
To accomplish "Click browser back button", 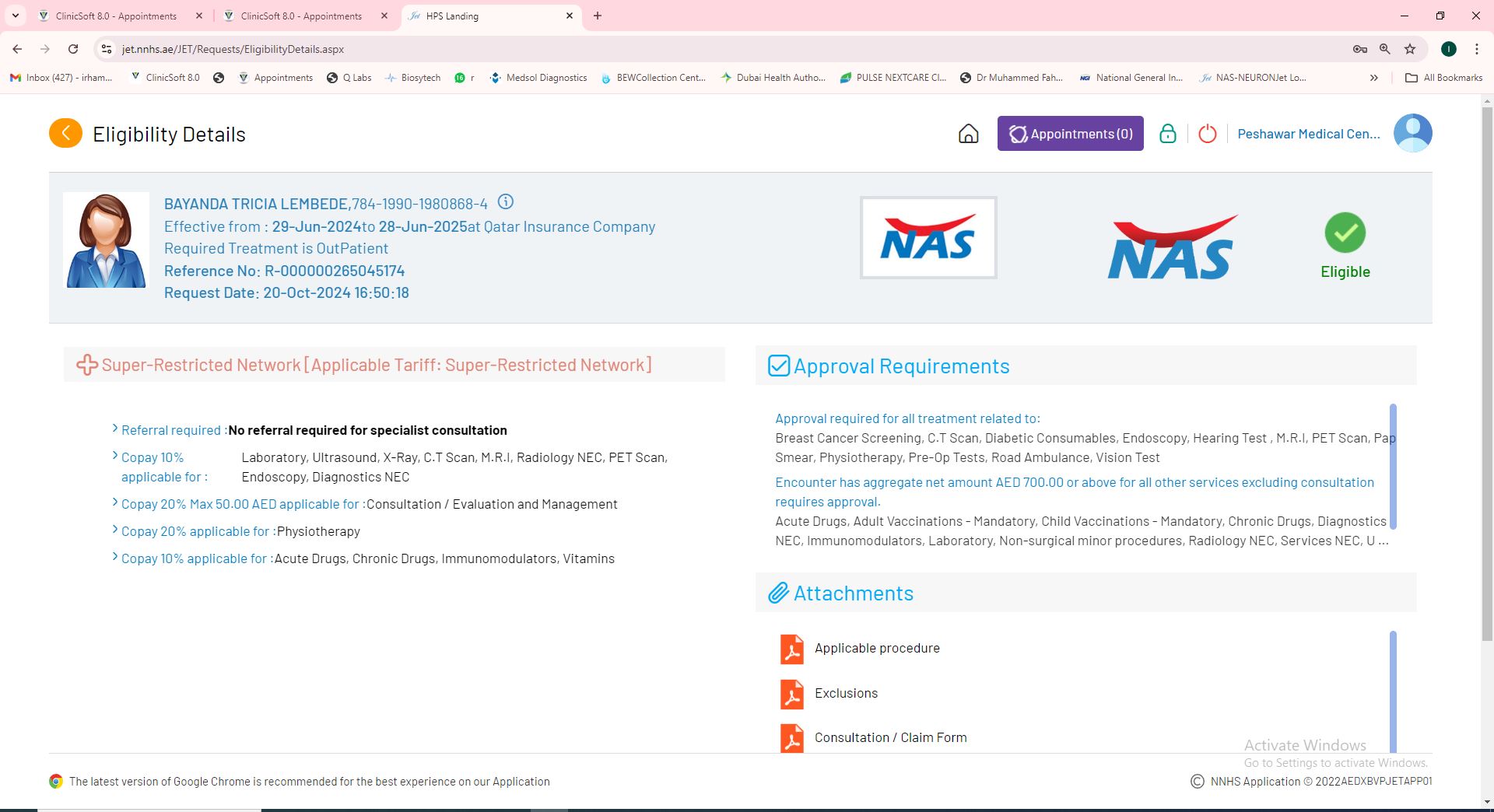I will [x=17, y=49].
